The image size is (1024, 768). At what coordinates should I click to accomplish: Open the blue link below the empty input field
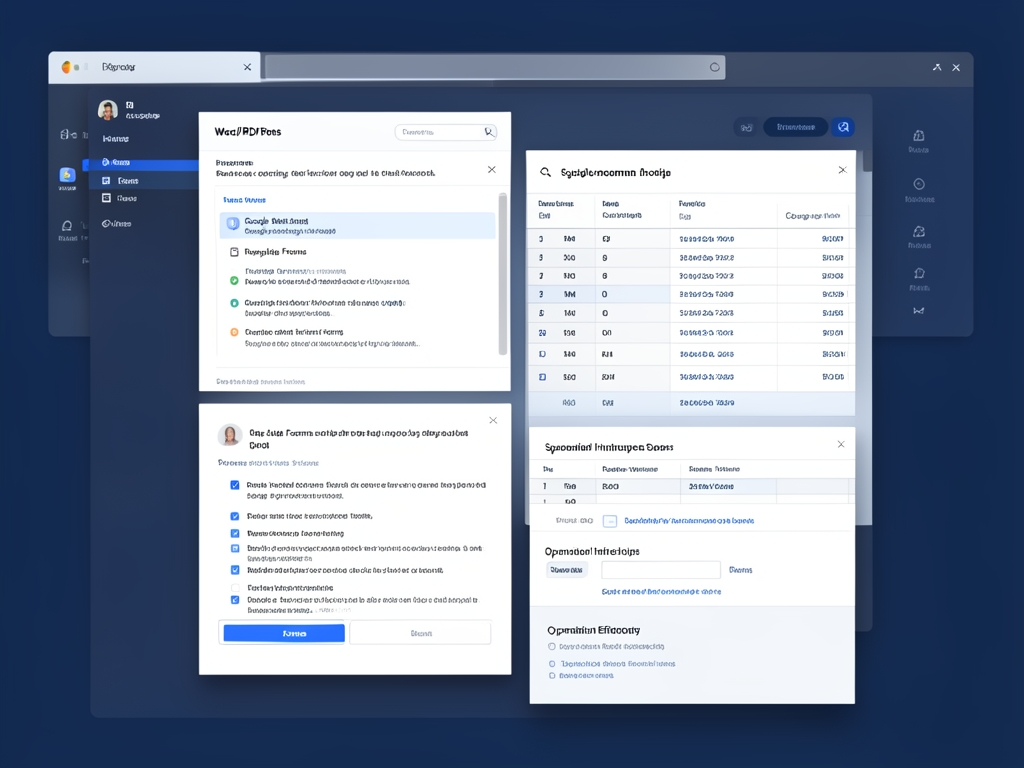point(662,592)
